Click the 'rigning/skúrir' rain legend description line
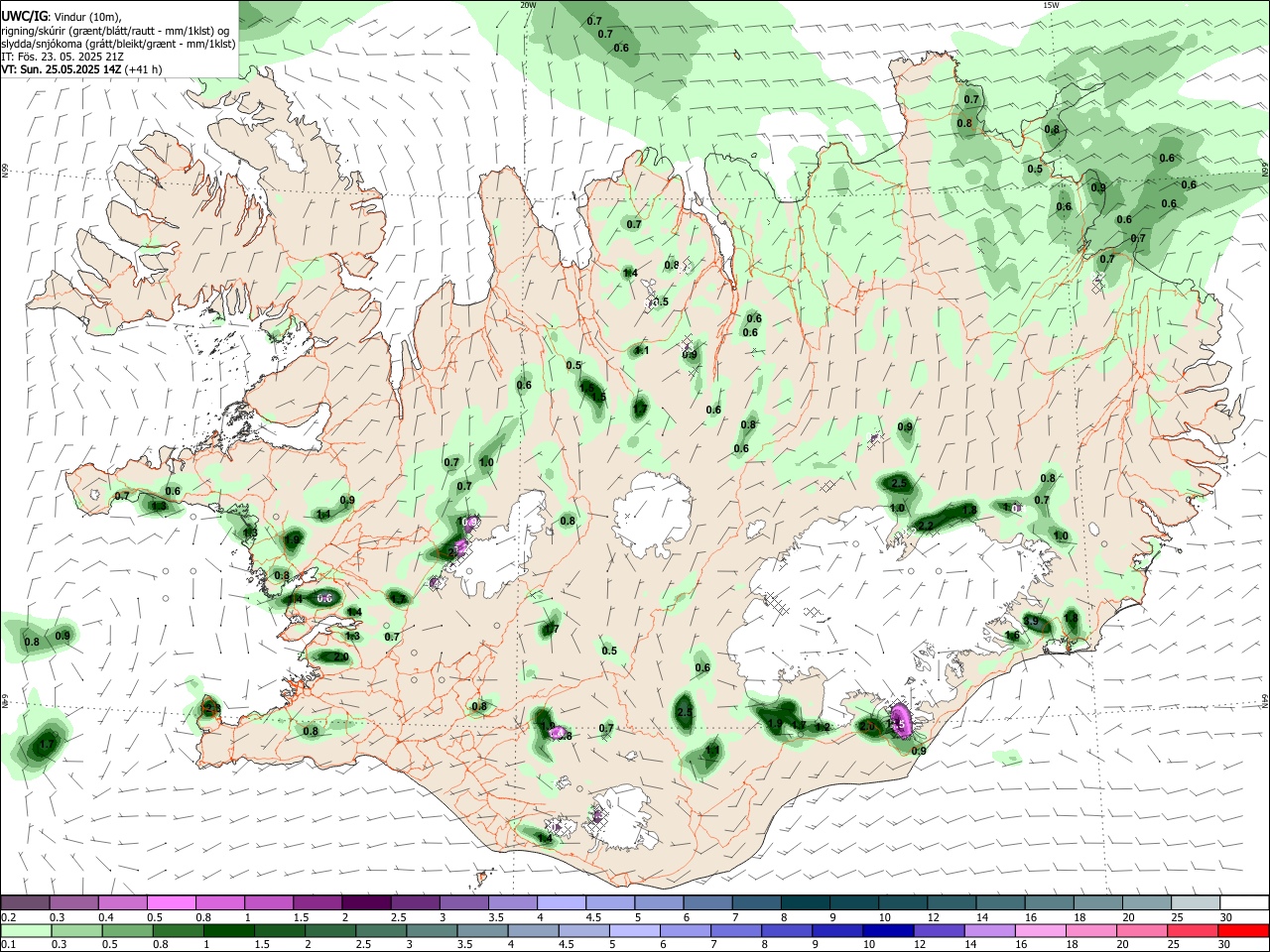The image size is (1270, 952). pyautogui.click(x=117, y=31)
